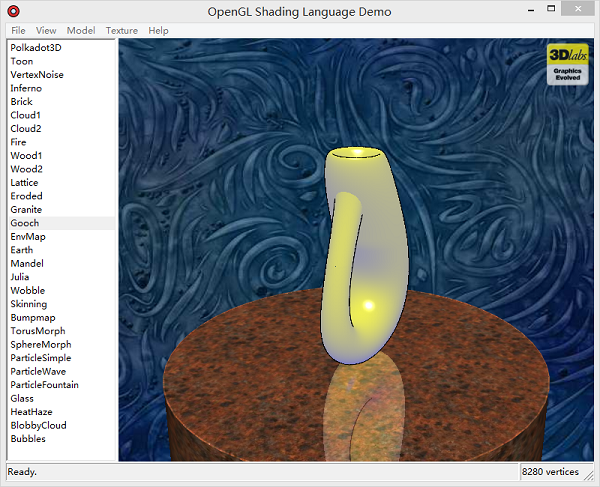Open the View menu
The image size is (600, 487).
[46, 31]
